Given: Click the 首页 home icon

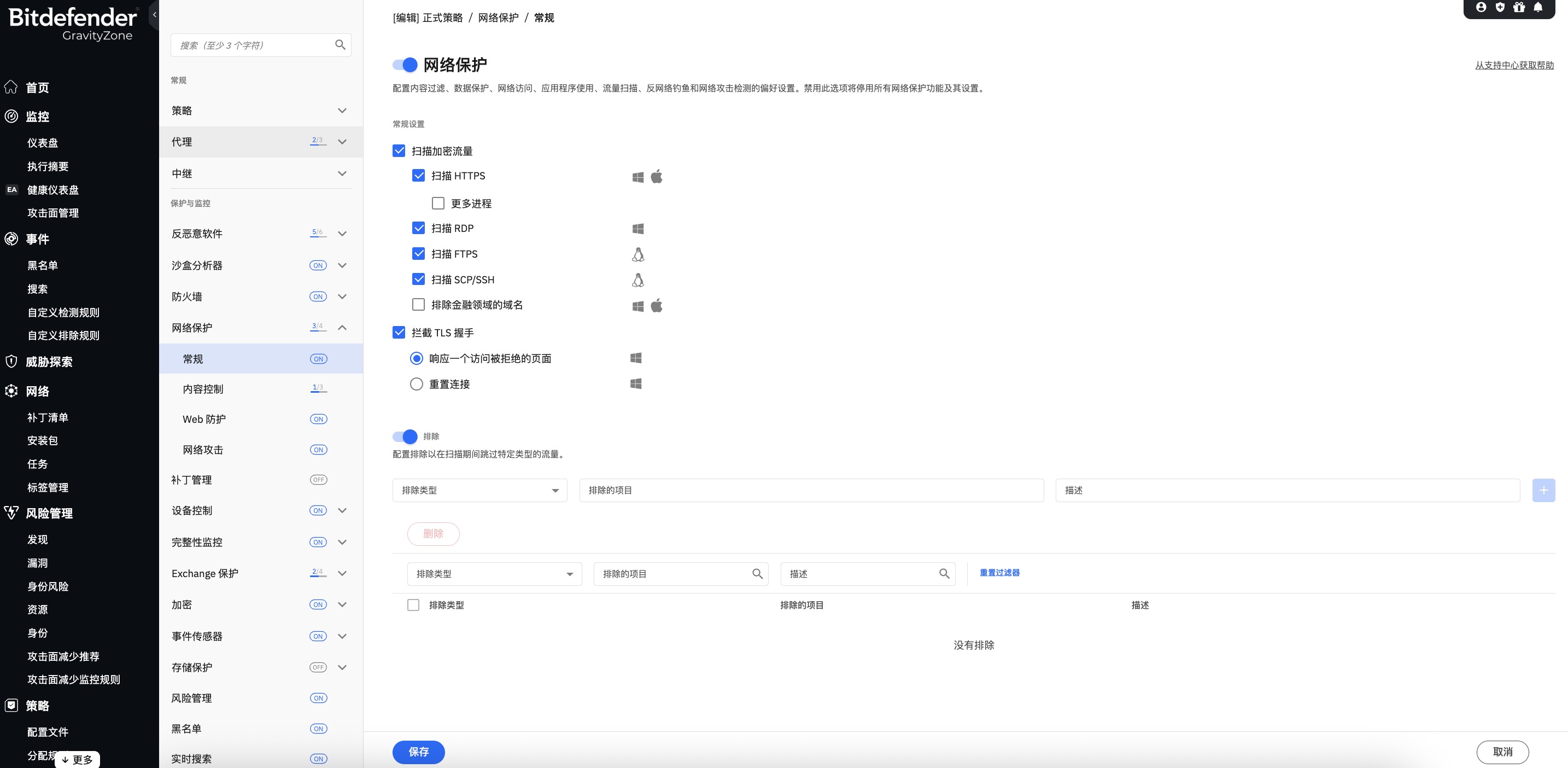Looking at the screenshot, I should tap(10, 87).
